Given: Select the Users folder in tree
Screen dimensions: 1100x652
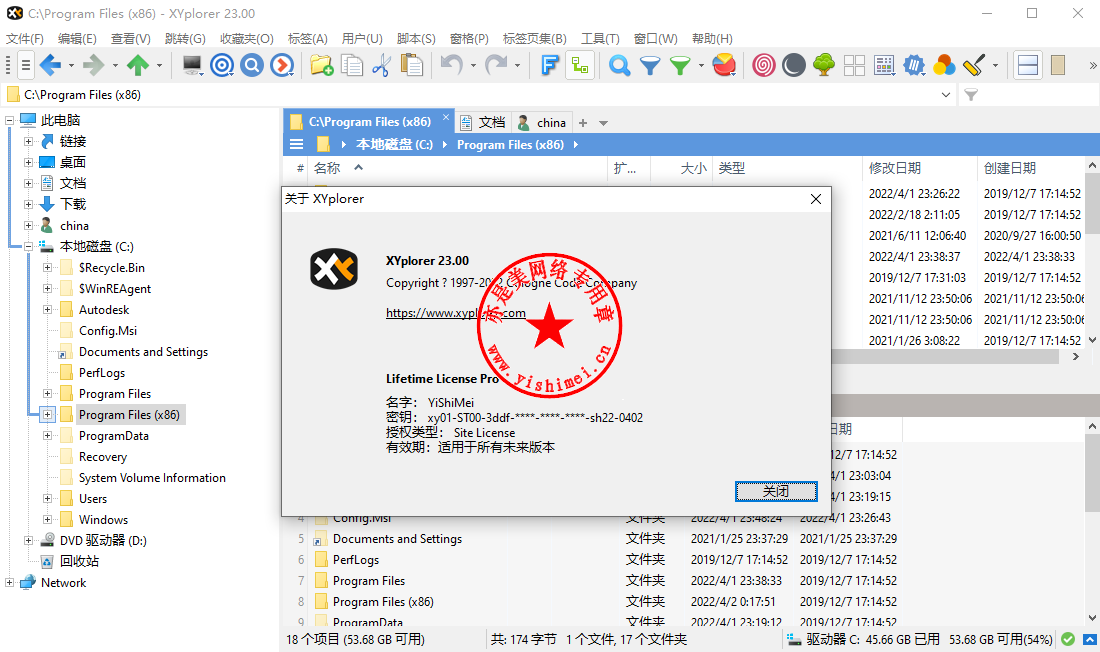Looking at the screenshot, I should point(93,499).
